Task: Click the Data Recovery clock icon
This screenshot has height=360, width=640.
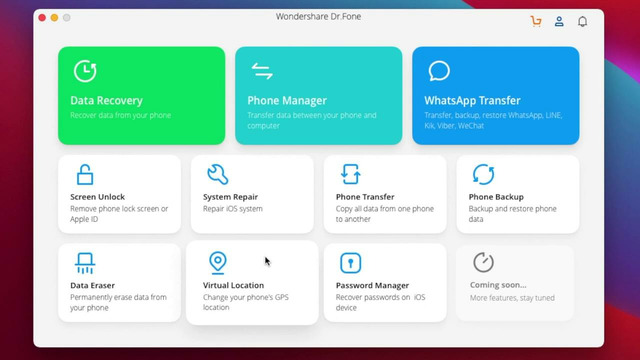Action: pos(85,71)
